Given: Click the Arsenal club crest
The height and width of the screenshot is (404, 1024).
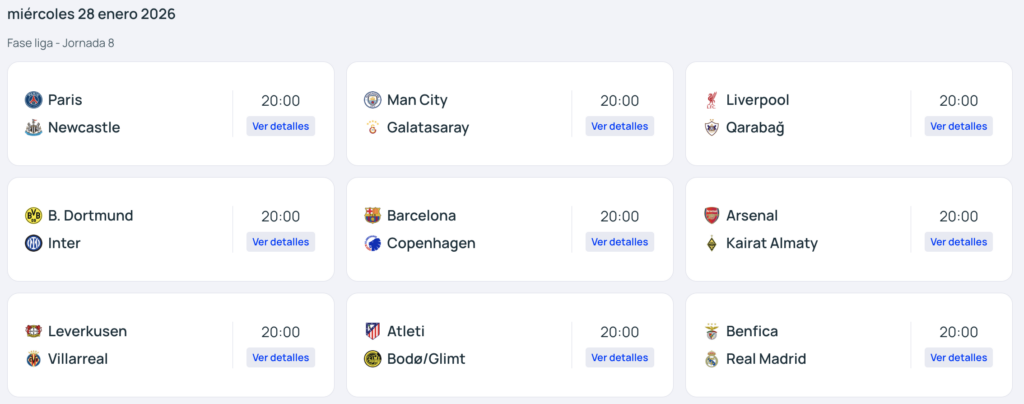Looking at the screenshot, I should [712, 216].
